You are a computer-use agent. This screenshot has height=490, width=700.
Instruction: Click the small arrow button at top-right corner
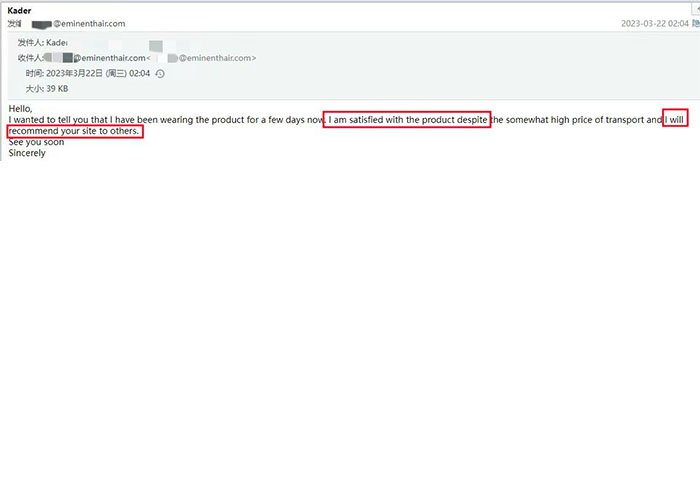click(695, 8)
